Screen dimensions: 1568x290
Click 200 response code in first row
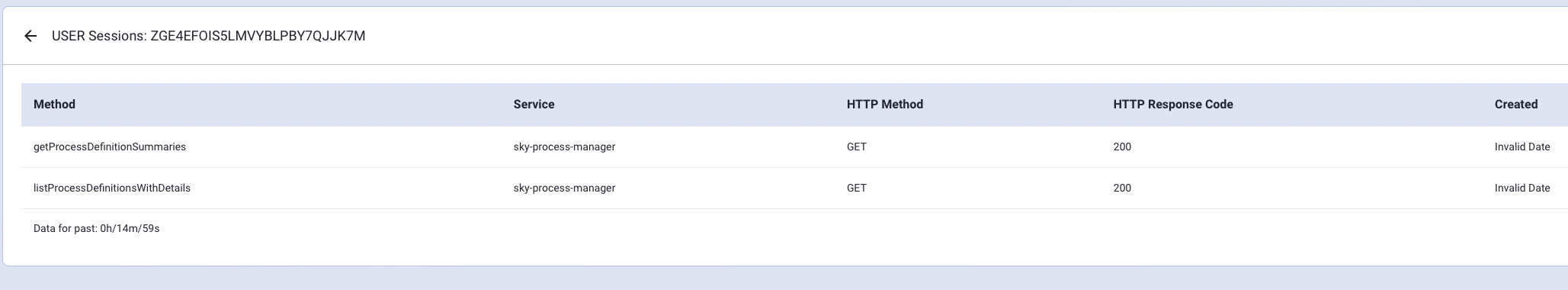[x=1122, y=147]
